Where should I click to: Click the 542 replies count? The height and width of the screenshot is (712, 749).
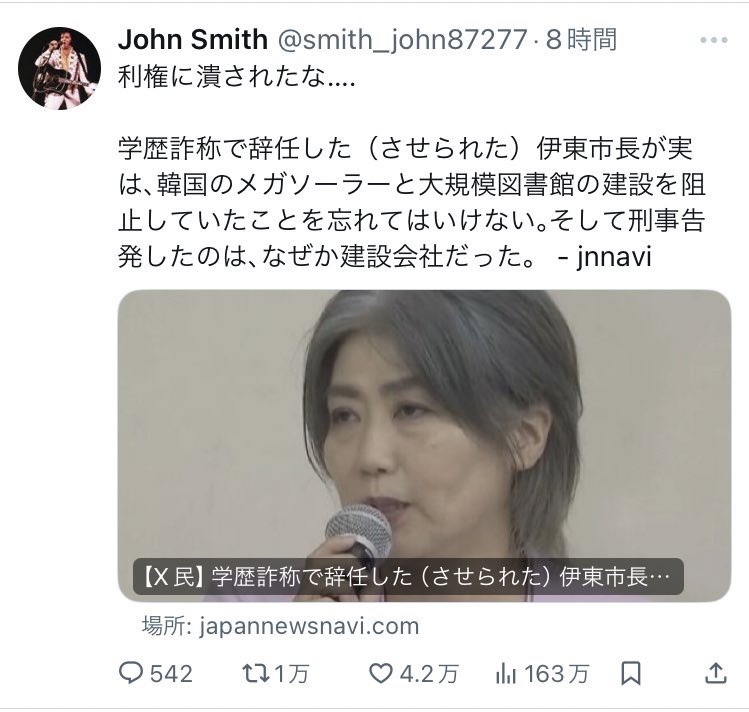pos(171,674)
